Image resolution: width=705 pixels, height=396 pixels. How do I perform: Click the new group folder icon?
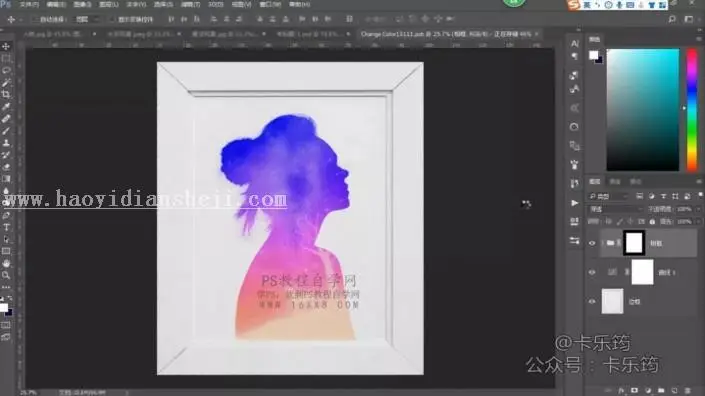point(661,391)
